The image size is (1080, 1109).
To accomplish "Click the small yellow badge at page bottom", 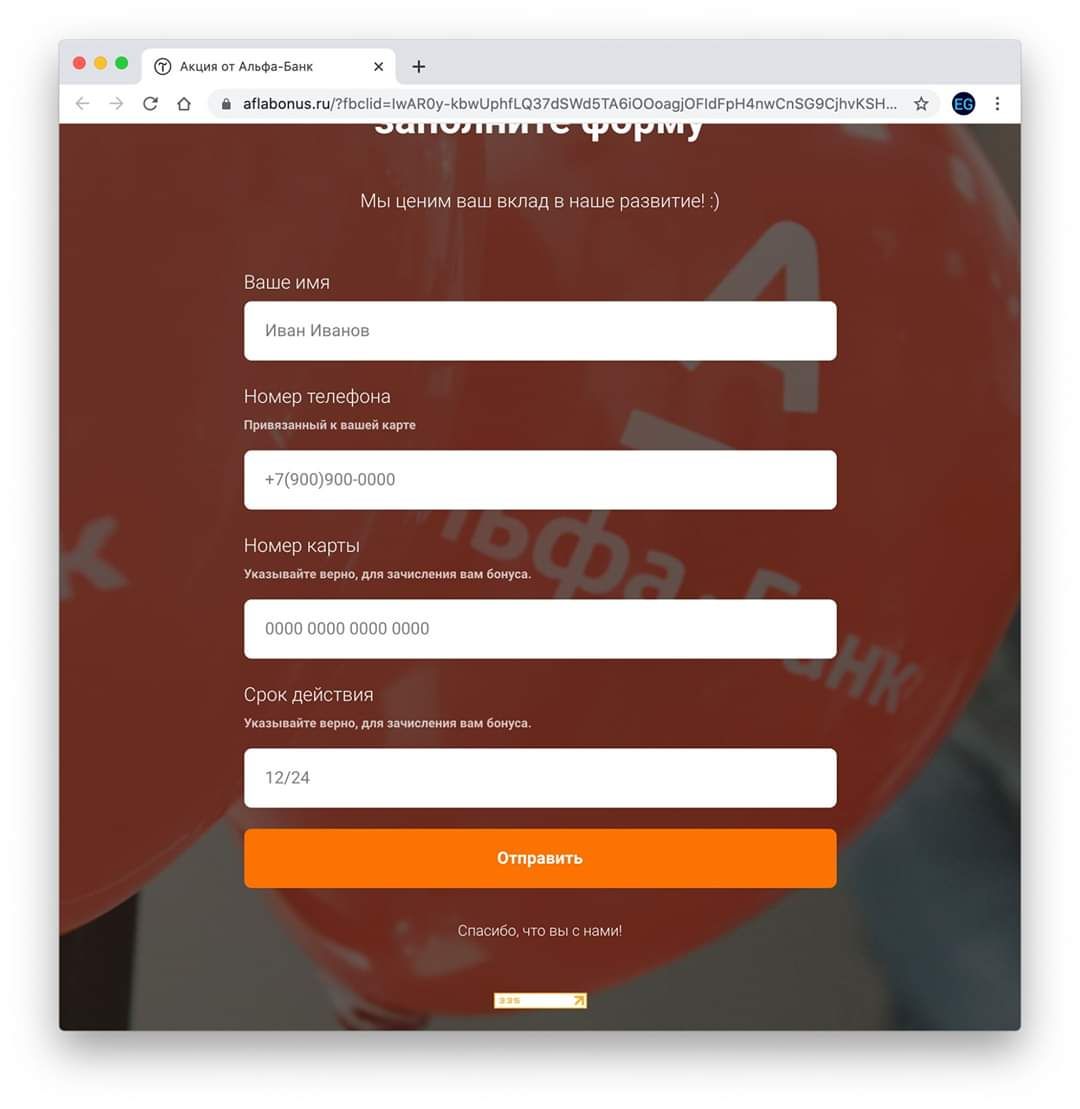I will pyautogui.click(x=540, y=1000).
